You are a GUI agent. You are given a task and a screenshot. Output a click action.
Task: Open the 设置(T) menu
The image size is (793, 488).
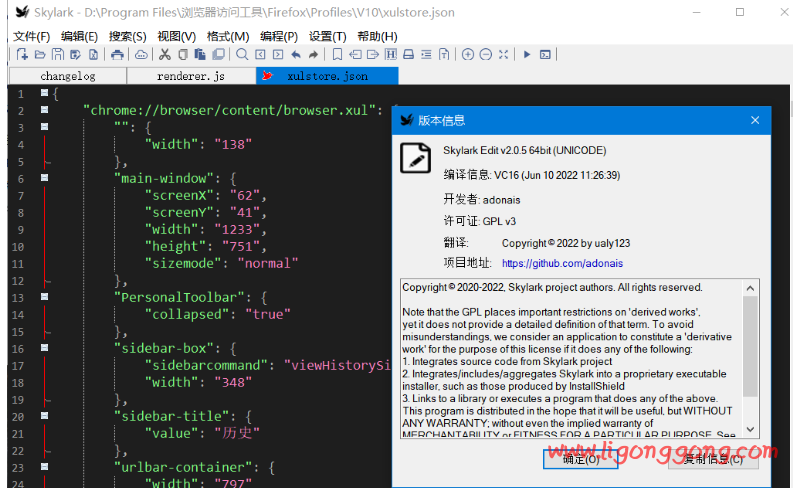[x=328, y=36]
